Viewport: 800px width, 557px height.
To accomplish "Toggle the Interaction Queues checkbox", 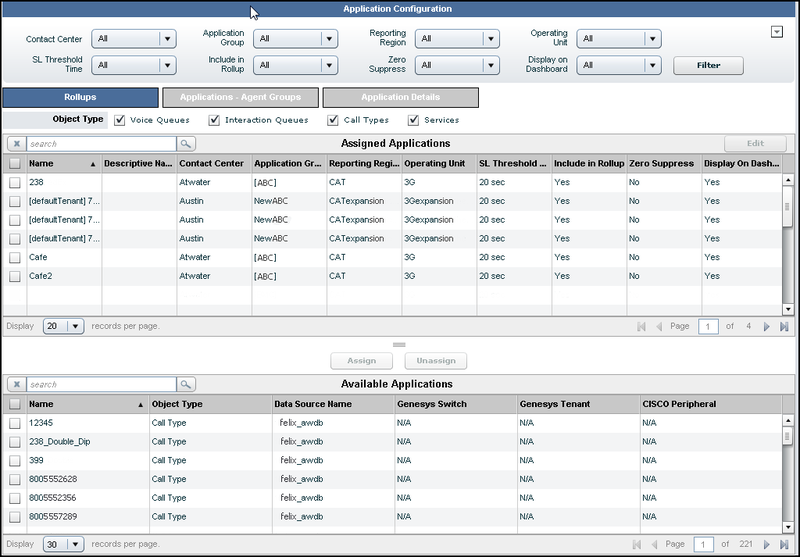I will pyautogui.click(x=214, y=120).
